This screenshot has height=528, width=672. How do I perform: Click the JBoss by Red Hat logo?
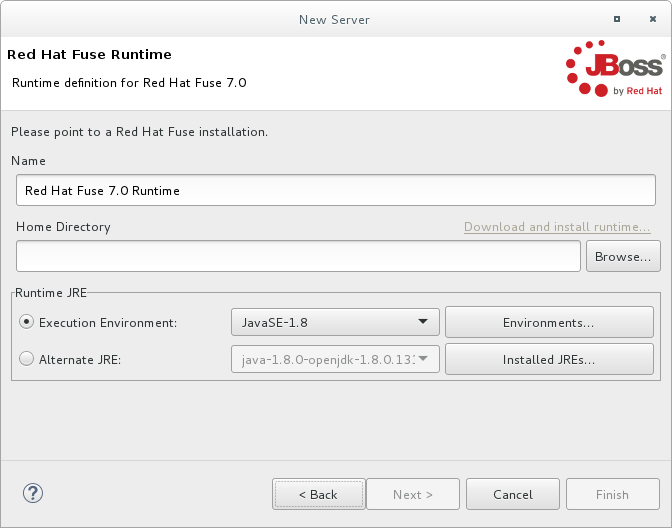pos(615,69)
